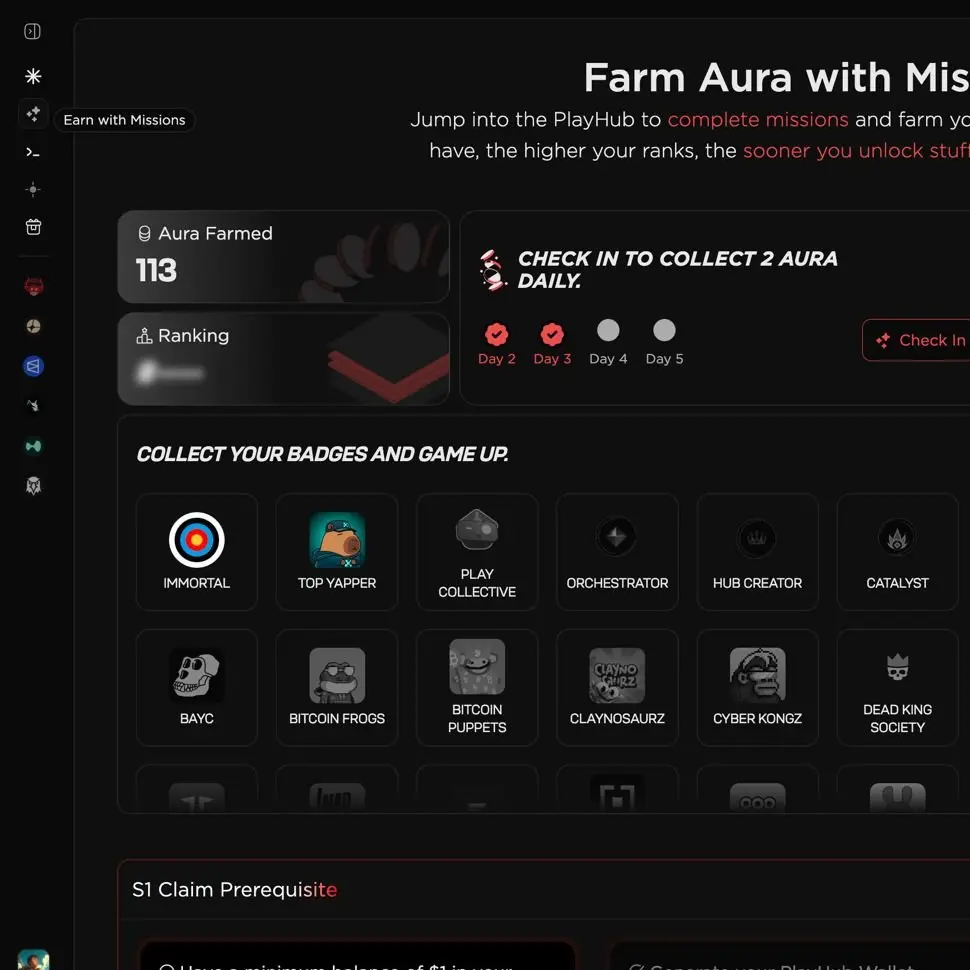Select the Bitcoin Frogs badge
970x970 pixels.
(x=337, y=687)
